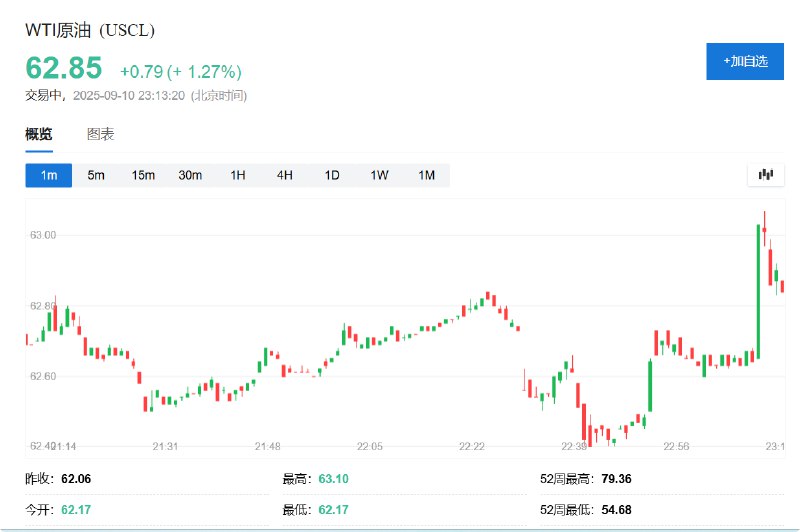Click the timestamp 2025-09-10 23:13:20
800x532 pixels.
129,95
